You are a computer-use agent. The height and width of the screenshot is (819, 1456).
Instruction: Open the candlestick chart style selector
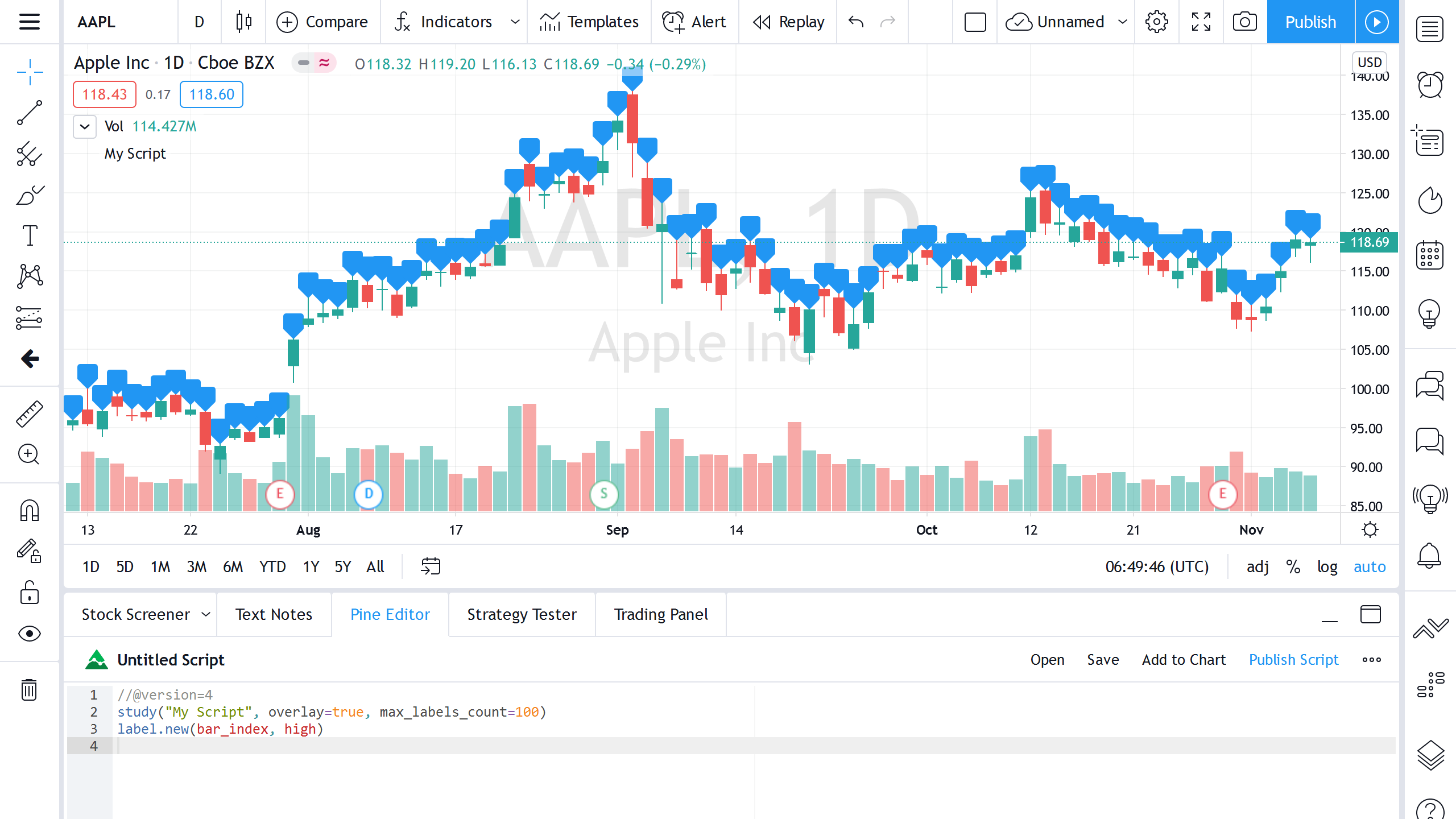[243, 22]
